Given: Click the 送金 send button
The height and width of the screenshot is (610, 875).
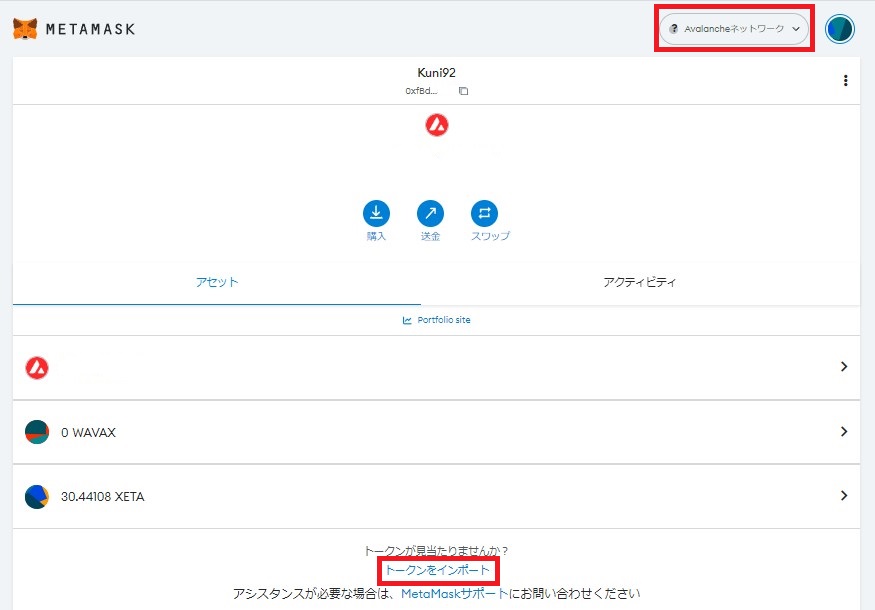Looking at the screenshot, I should click(x=430, y=221).
